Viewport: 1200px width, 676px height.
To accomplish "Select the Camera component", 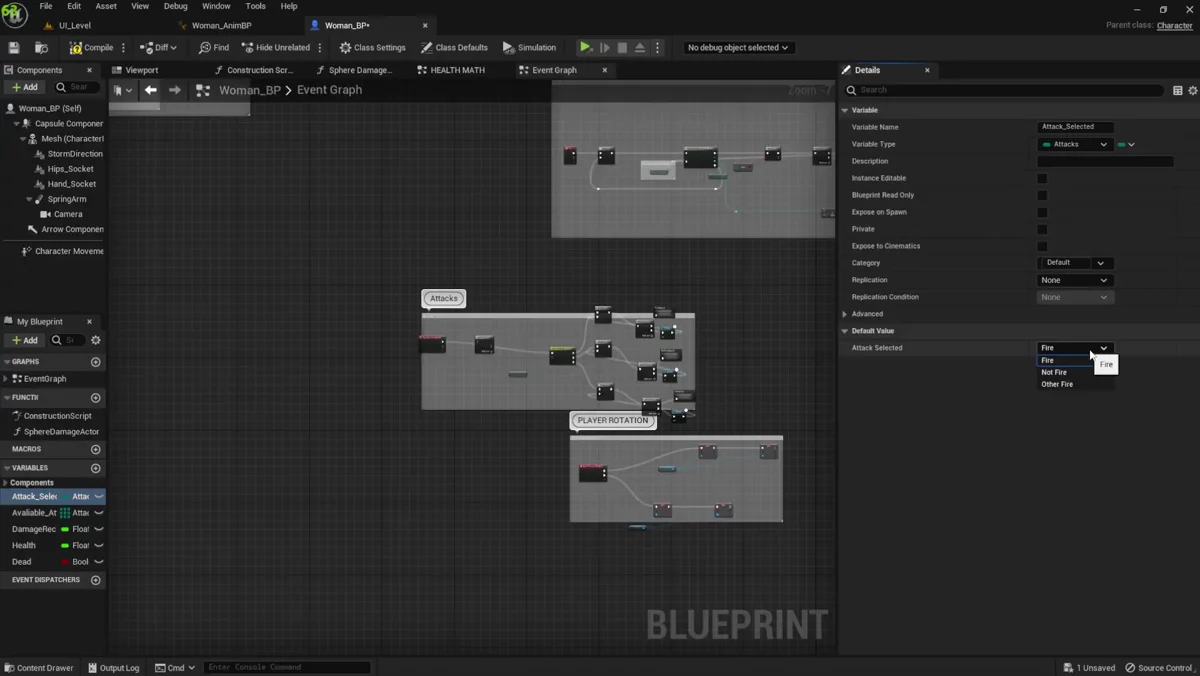I will [x=68, y=214].
